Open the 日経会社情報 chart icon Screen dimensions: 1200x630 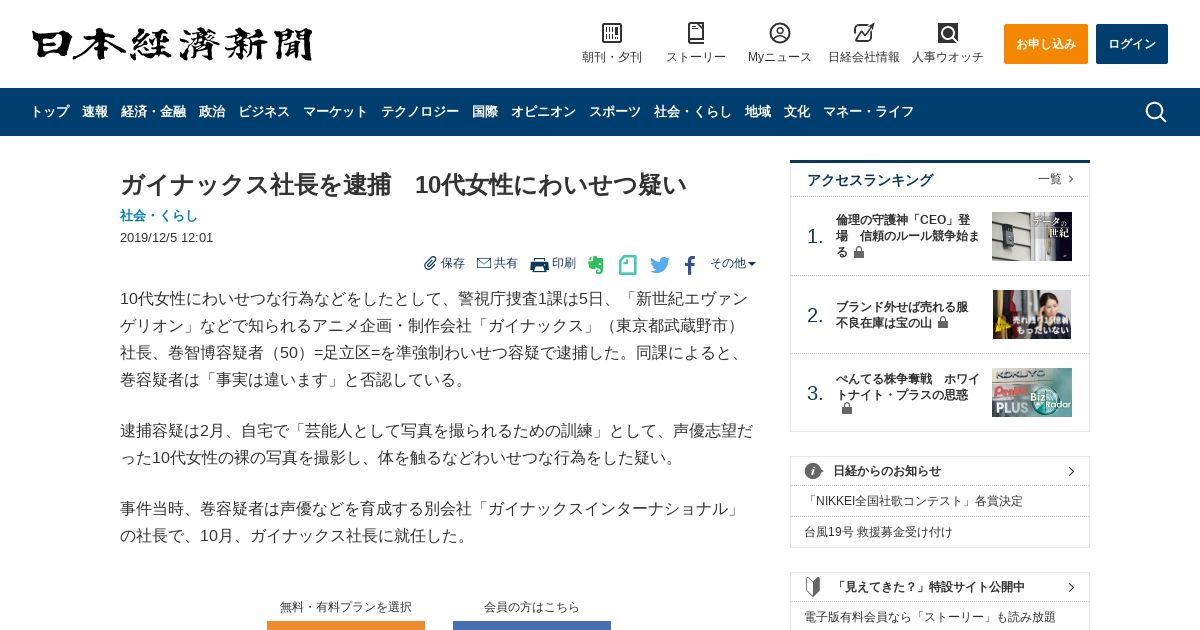coord(864,33)
